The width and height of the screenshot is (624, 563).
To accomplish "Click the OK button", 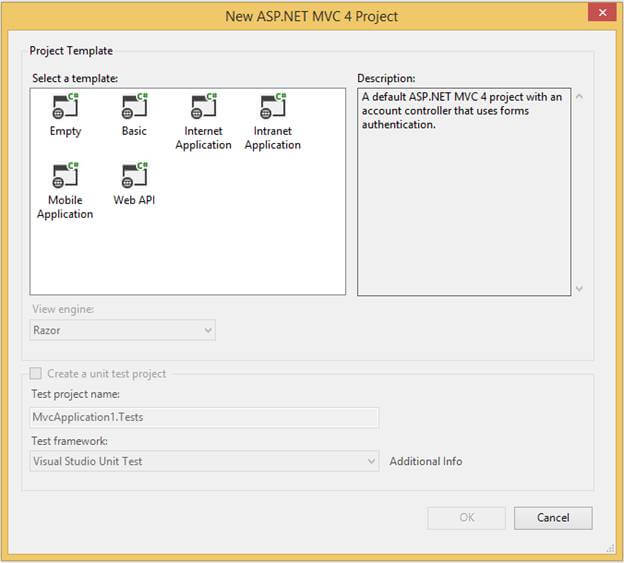I will [466, 518].
